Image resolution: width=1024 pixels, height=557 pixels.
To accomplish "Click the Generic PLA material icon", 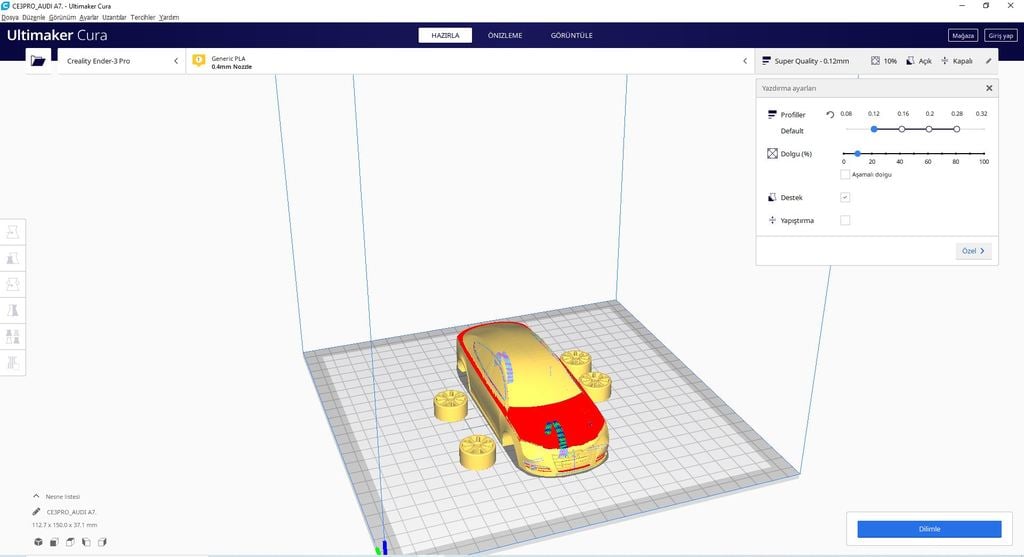I will pyautogui.click(x=199, y=61).
